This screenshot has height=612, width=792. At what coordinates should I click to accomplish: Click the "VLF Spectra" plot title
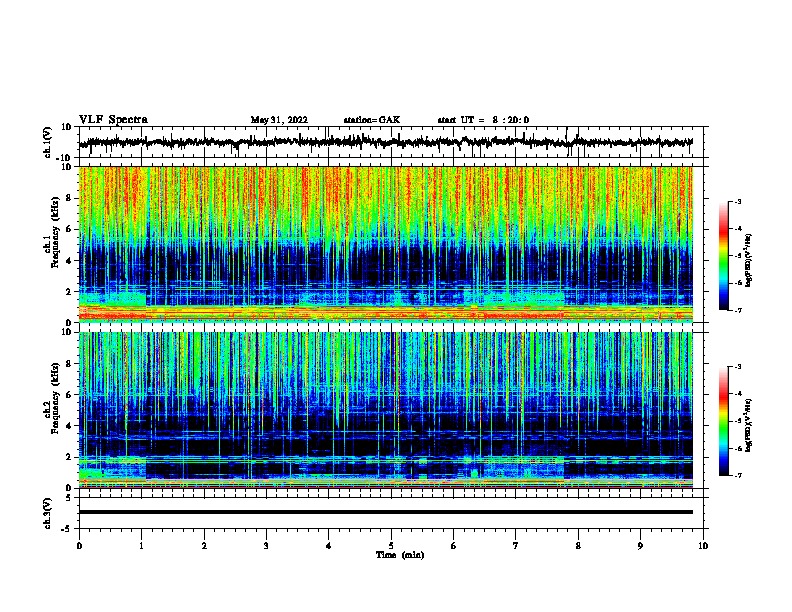coord(113,120)
